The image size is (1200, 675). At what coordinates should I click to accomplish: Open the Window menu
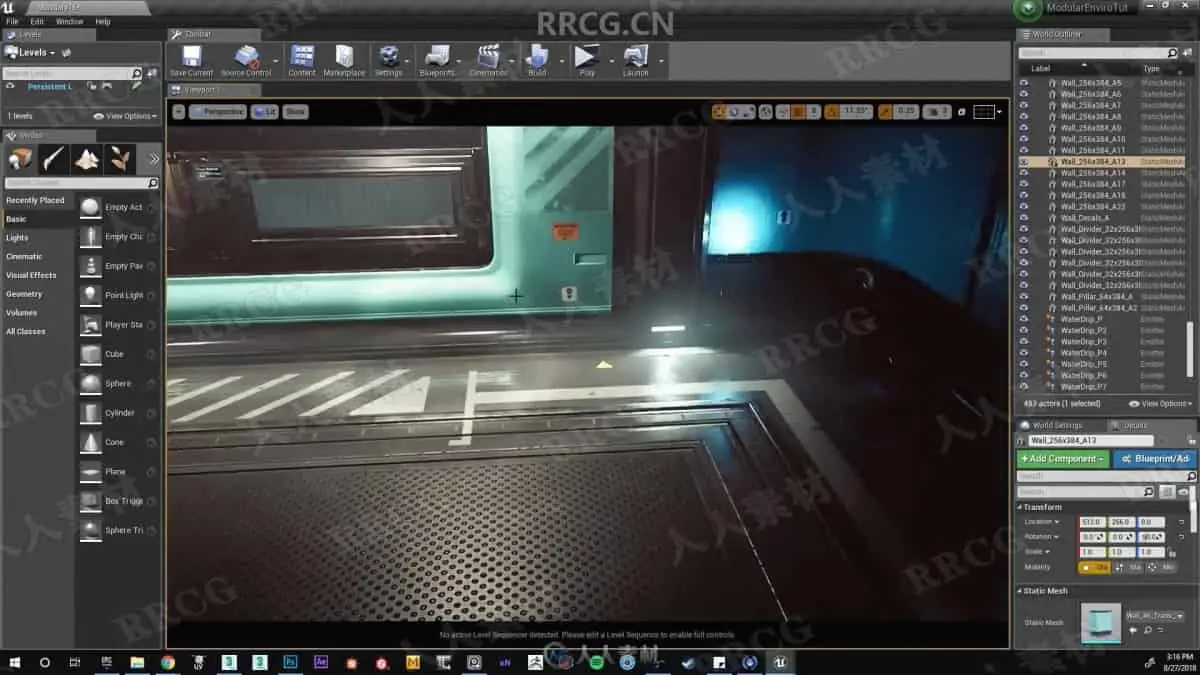(69, 21)
